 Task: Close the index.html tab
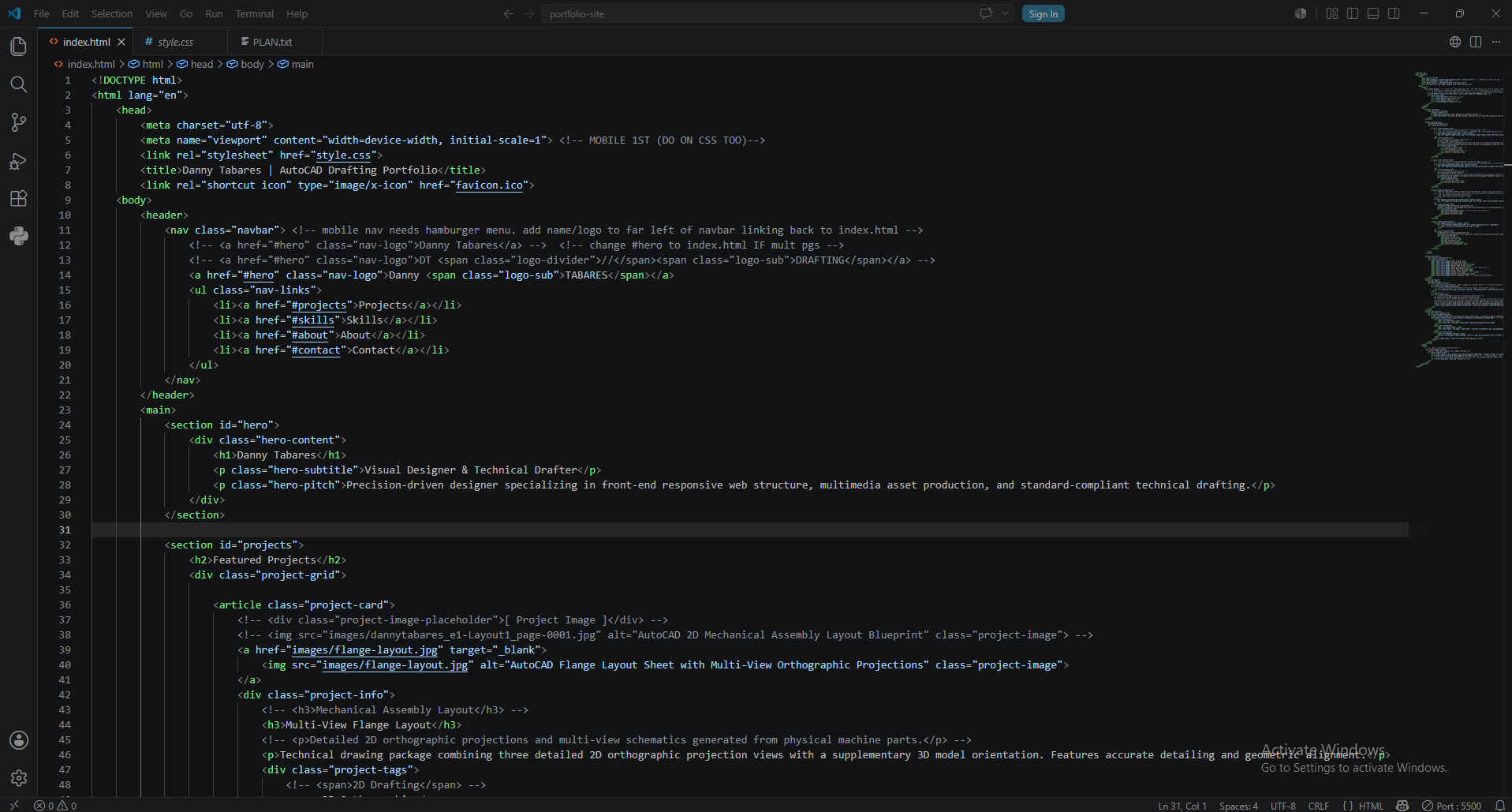click(121, 42)
